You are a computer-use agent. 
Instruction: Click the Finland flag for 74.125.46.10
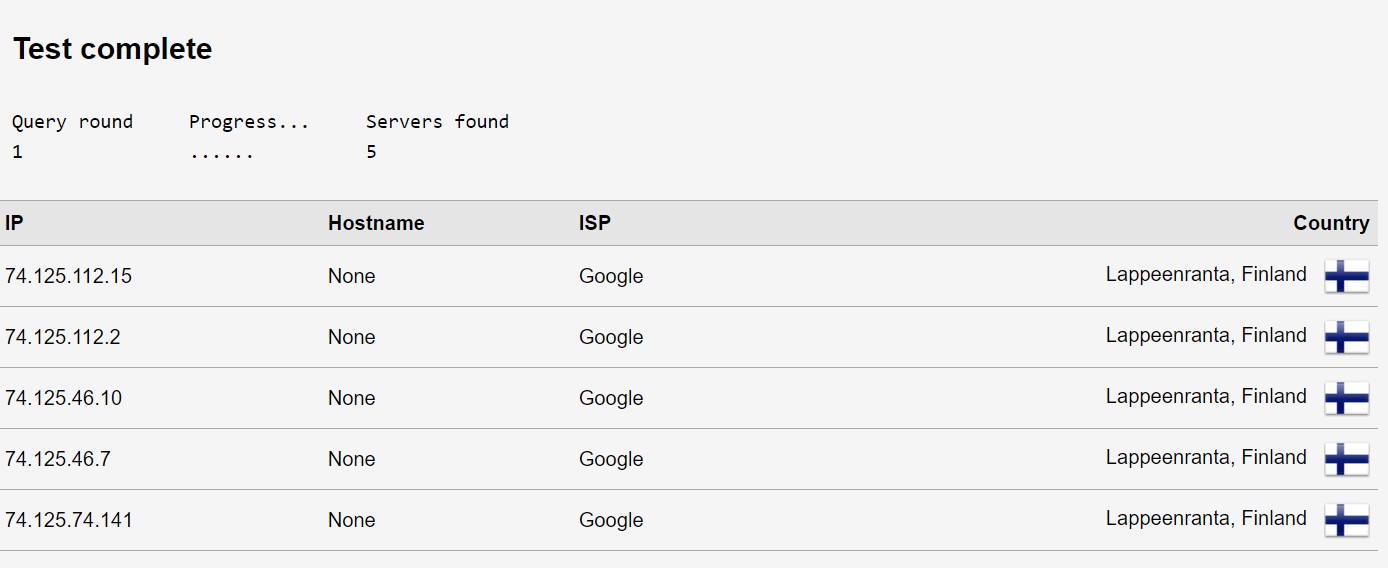(1346, 398)
